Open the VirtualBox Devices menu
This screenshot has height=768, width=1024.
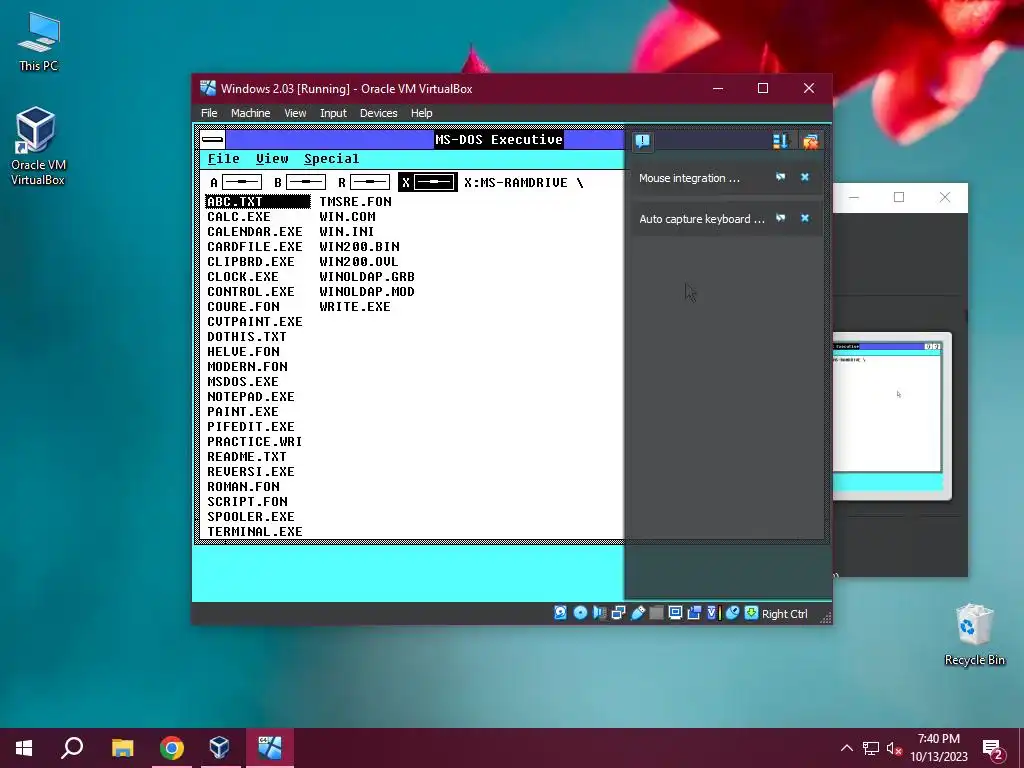coord(378,113)
